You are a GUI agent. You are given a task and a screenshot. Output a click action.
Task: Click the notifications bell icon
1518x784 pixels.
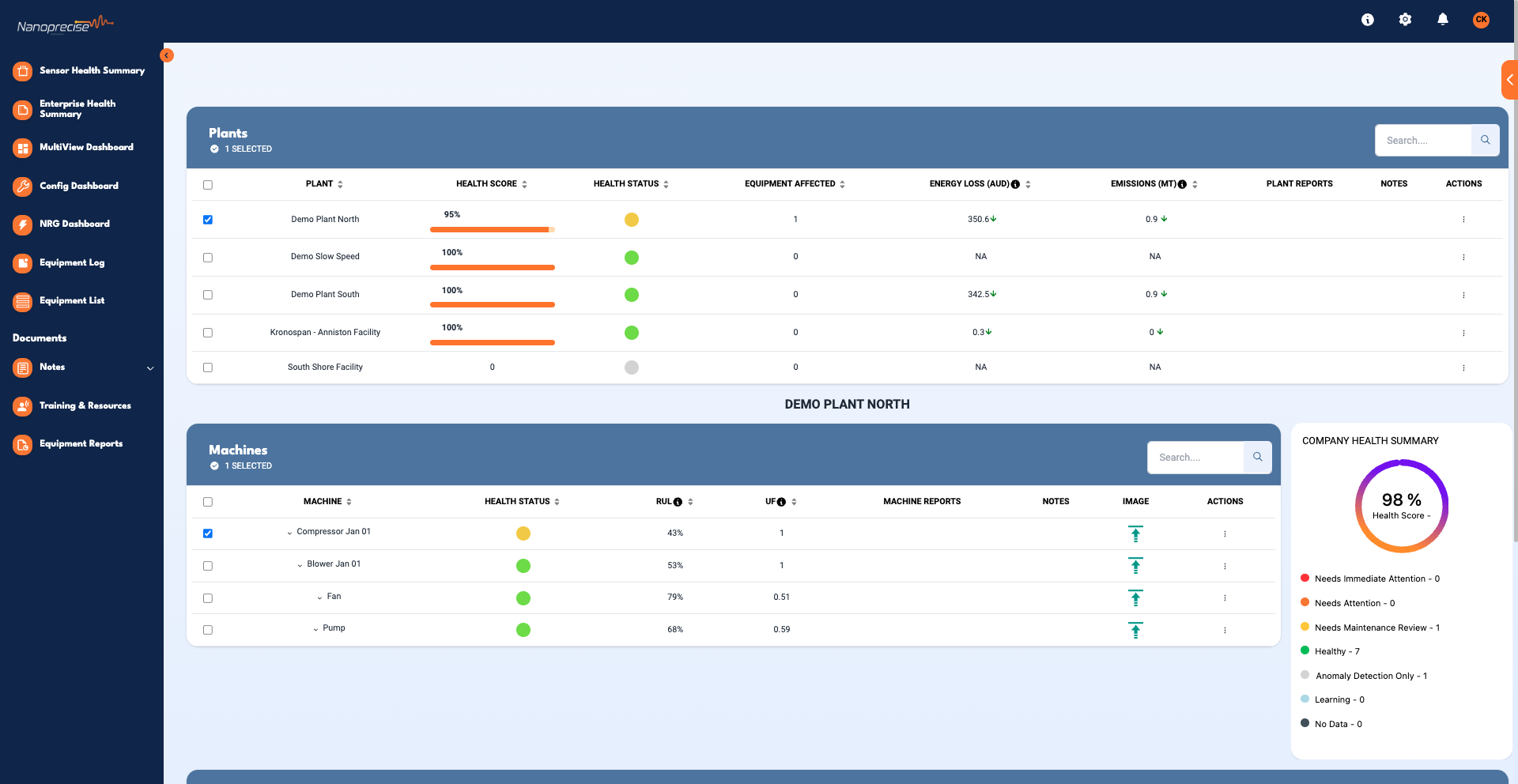1443,19
